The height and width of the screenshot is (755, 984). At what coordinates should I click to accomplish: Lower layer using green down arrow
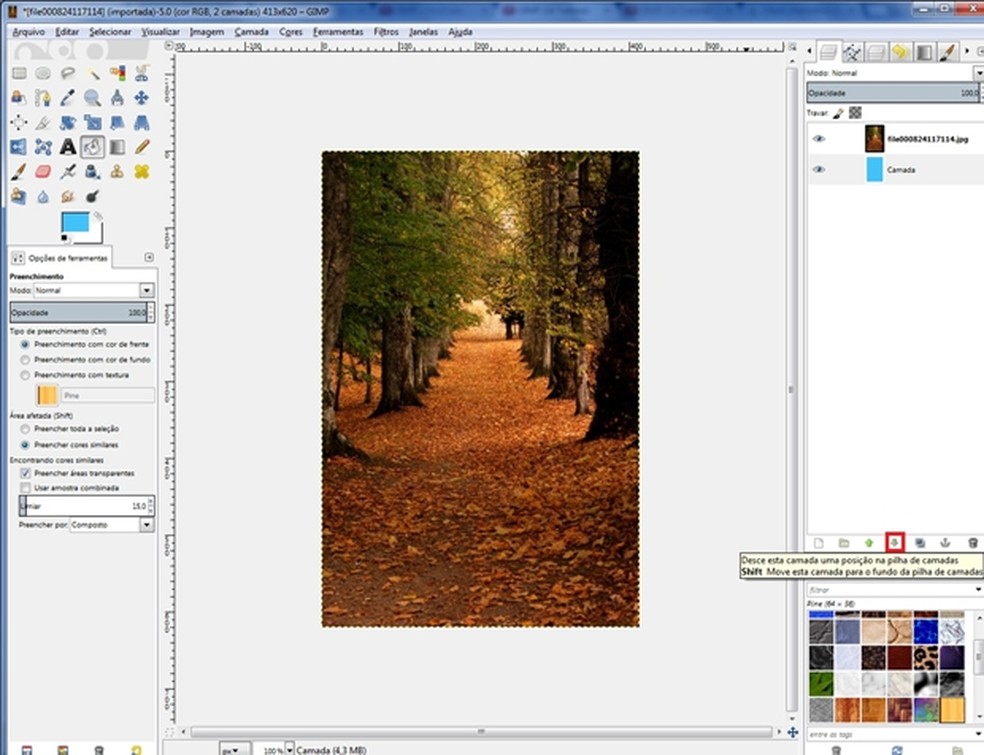(x=895, y=542)
